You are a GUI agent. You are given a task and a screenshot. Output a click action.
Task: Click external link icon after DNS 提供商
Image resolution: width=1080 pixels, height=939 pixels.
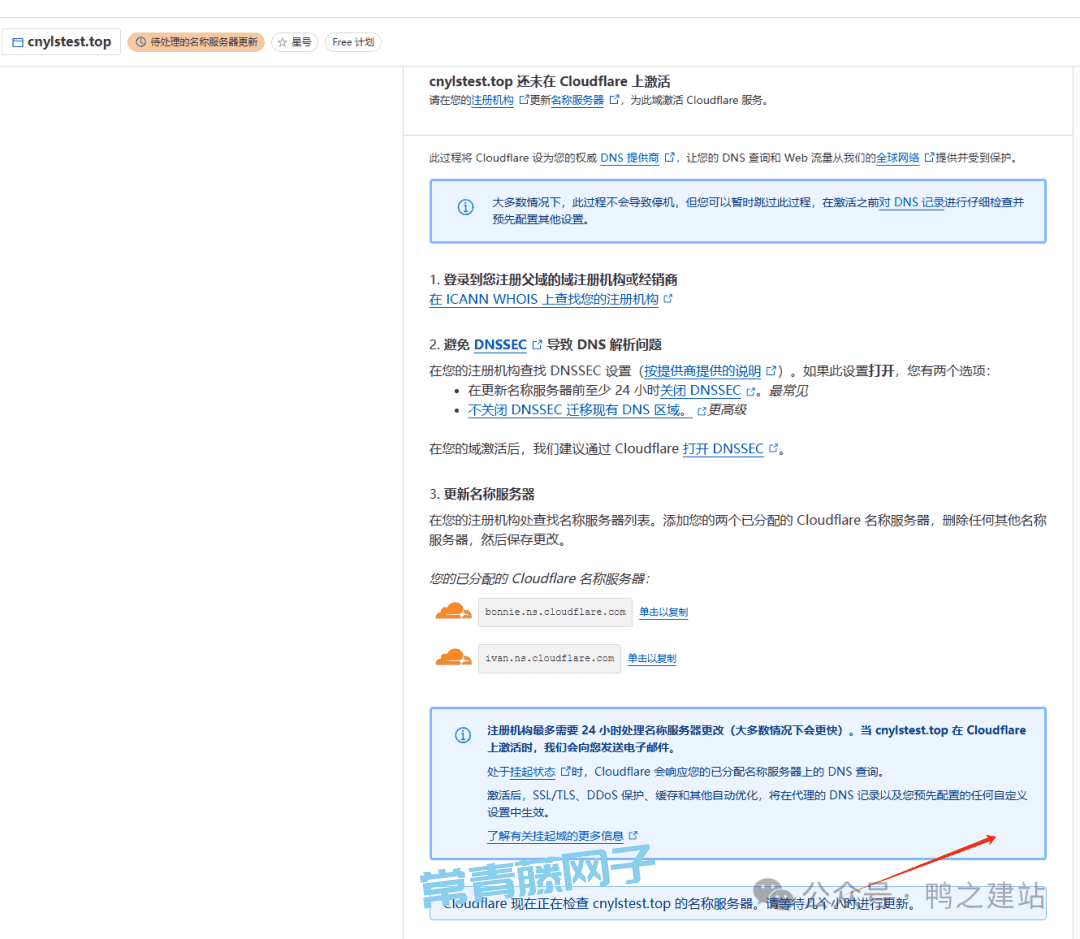click(669, 157)
